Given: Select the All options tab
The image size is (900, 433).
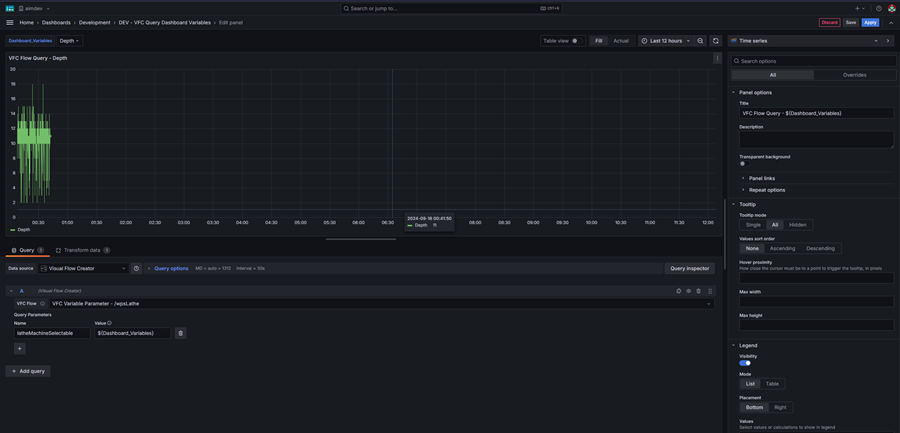Looking at the screenshot, I should [x=773, y=75].
